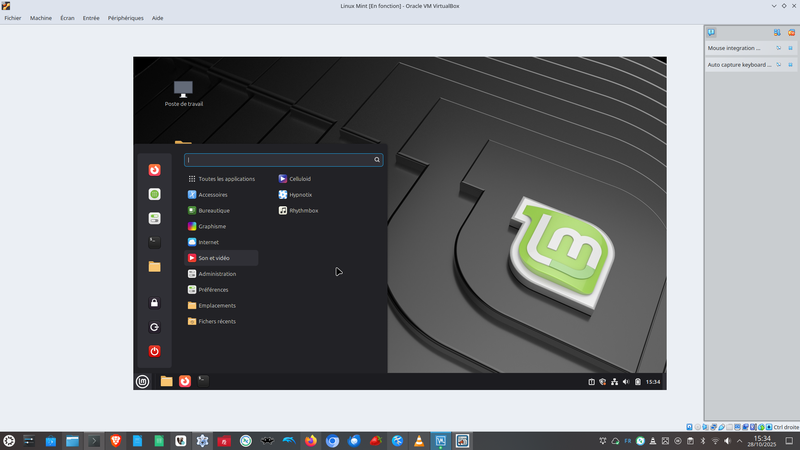The width and height of the screenshot is (800, 450).
Task: Select the Bureautique category
Action: point(213,211)
